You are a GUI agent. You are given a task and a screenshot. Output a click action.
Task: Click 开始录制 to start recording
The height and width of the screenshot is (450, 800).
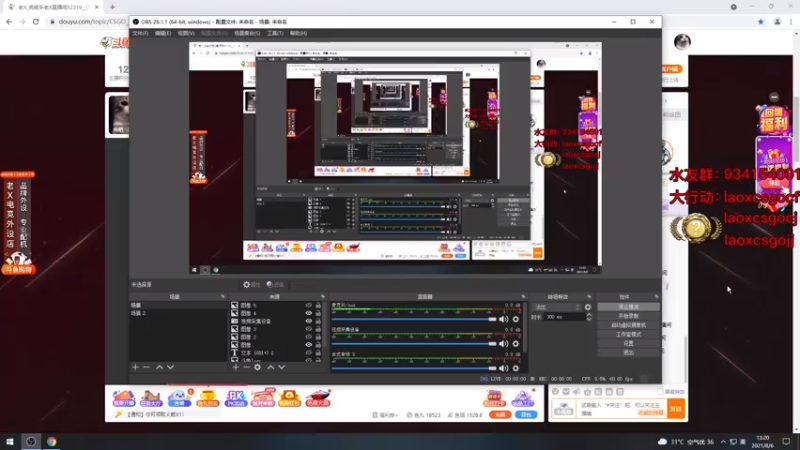(628, 316)
